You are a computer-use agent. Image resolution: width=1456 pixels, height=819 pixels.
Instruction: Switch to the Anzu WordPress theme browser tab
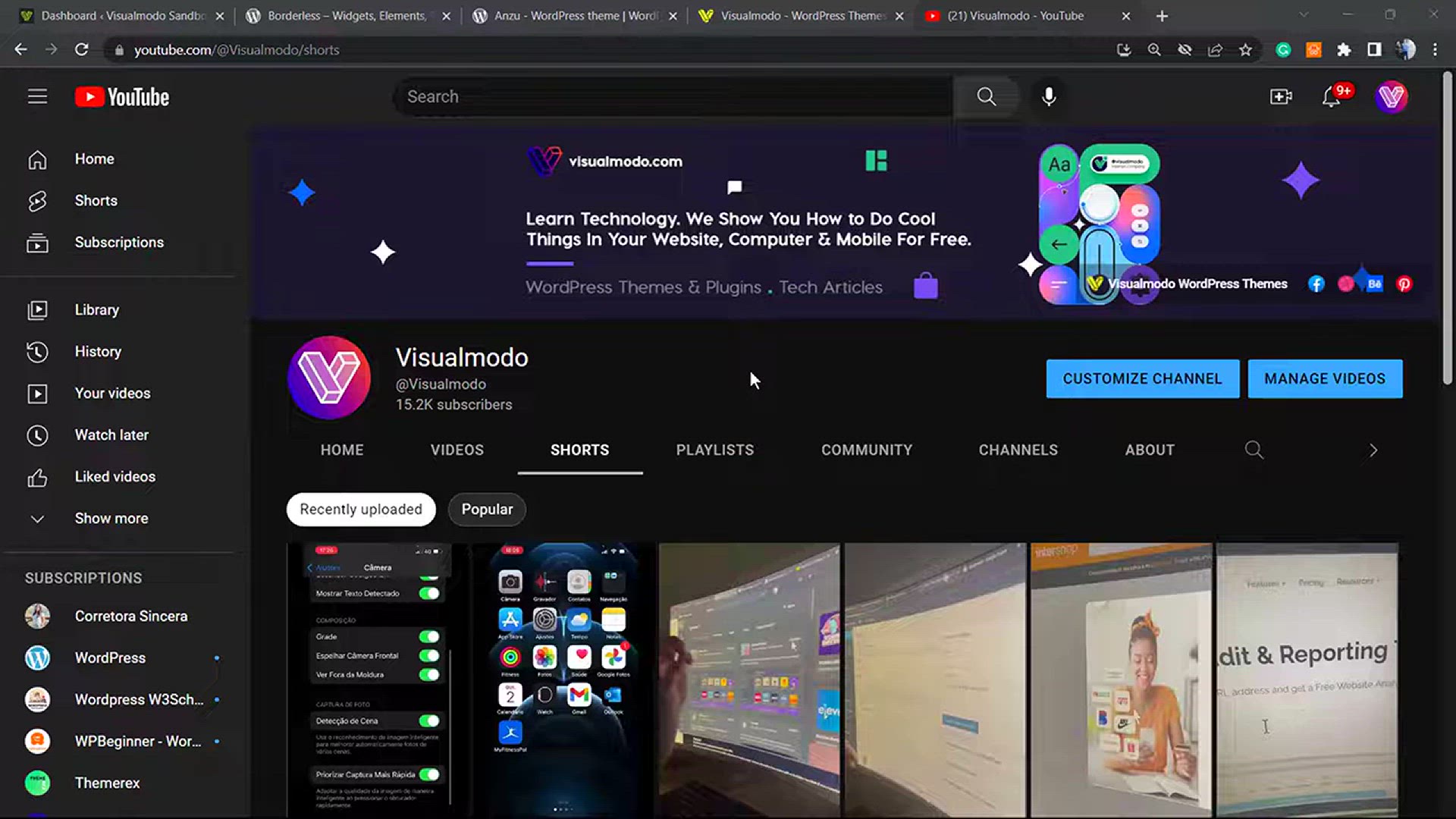click(574, 15)
